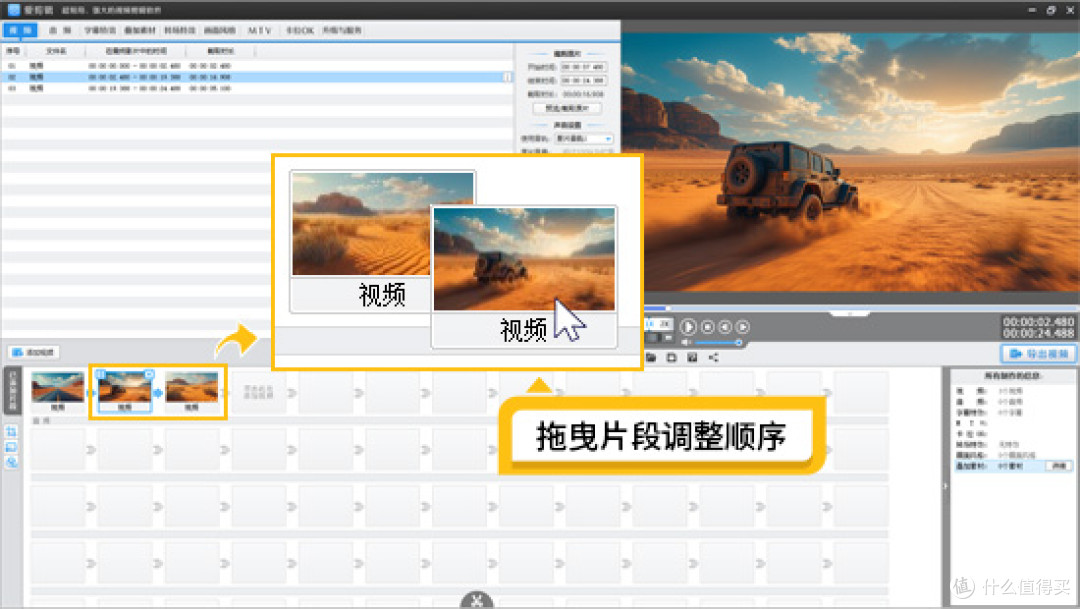1080x609 pixels.
Task: Open the 转场特效 tab
Action: pos(180,30)
